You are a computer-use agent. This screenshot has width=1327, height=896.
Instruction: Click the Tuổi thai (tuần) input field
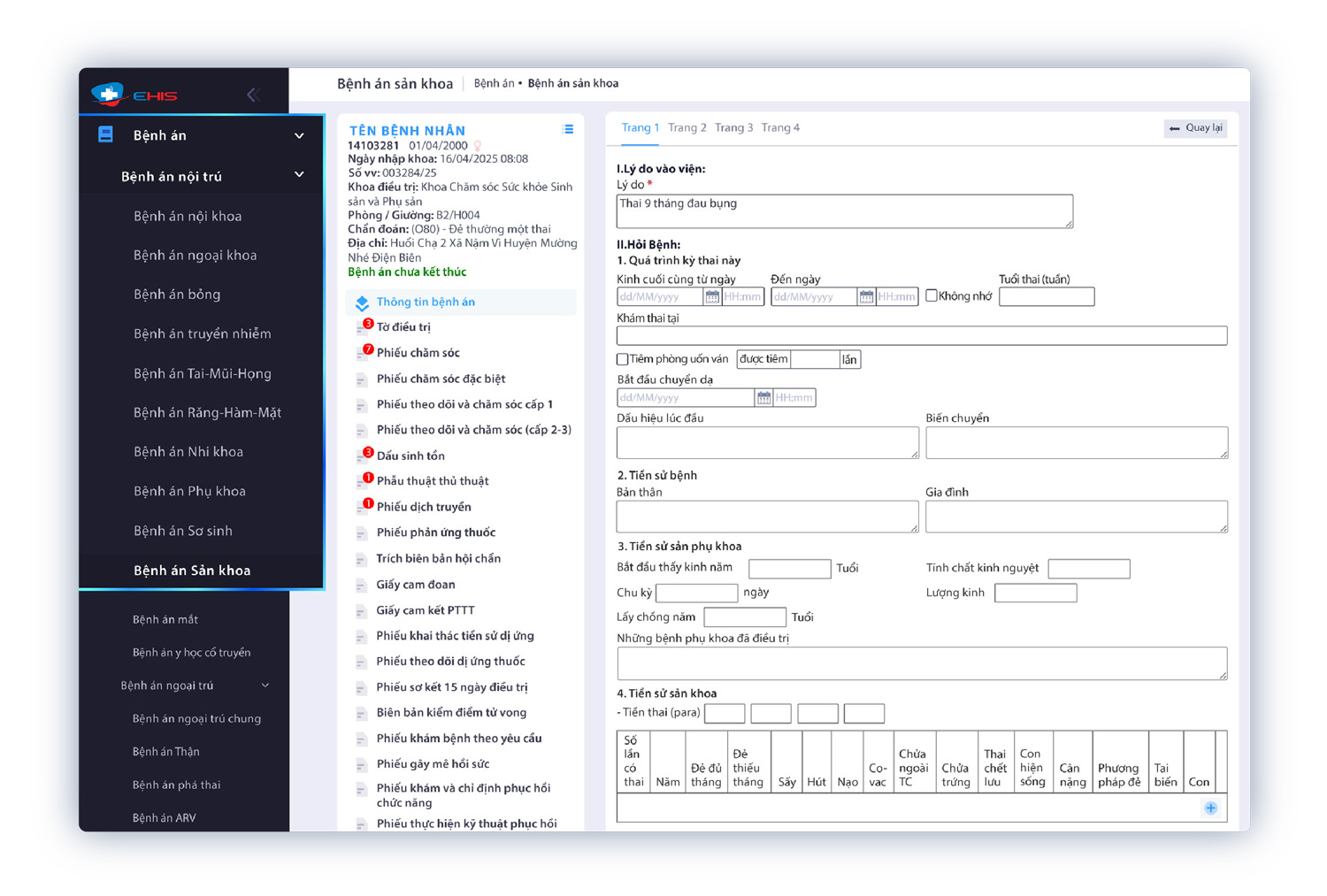pyautogui.click(x=1046, y=297)
